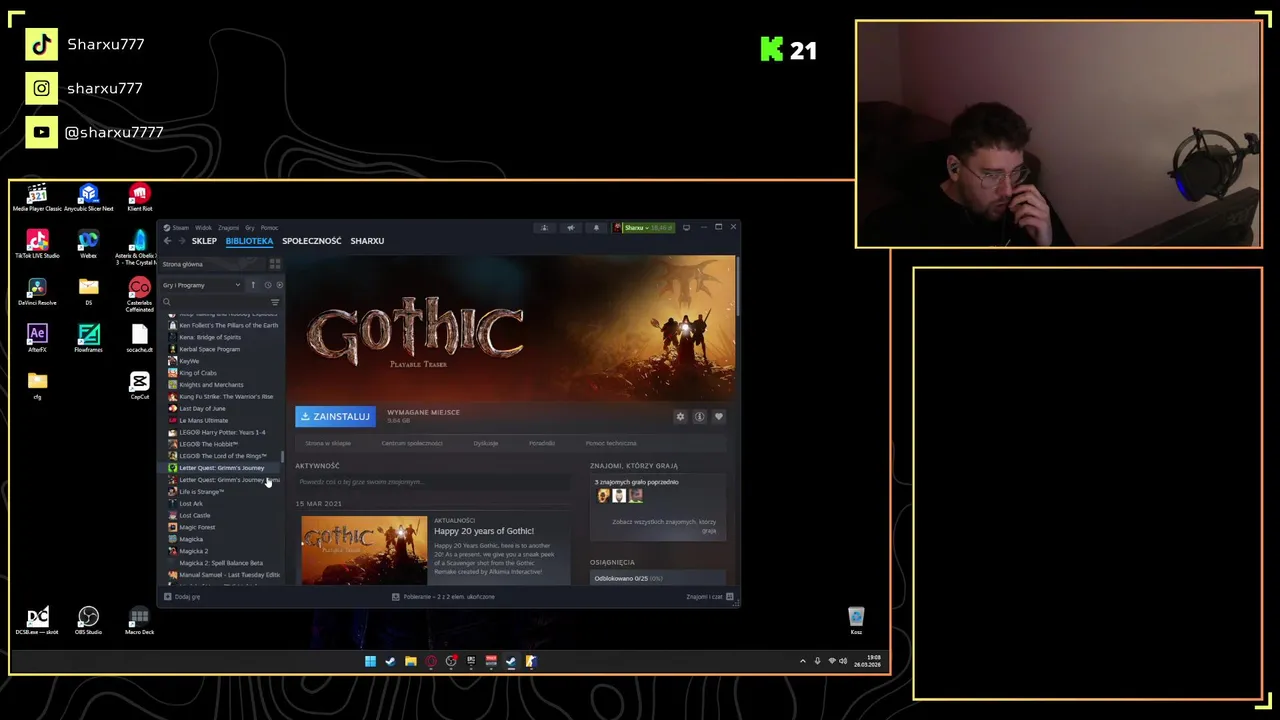Open the Strona w sklepie link
The height and width of the screenshot is (720, 1280).
pyautogui.click(x=328, y=443)
